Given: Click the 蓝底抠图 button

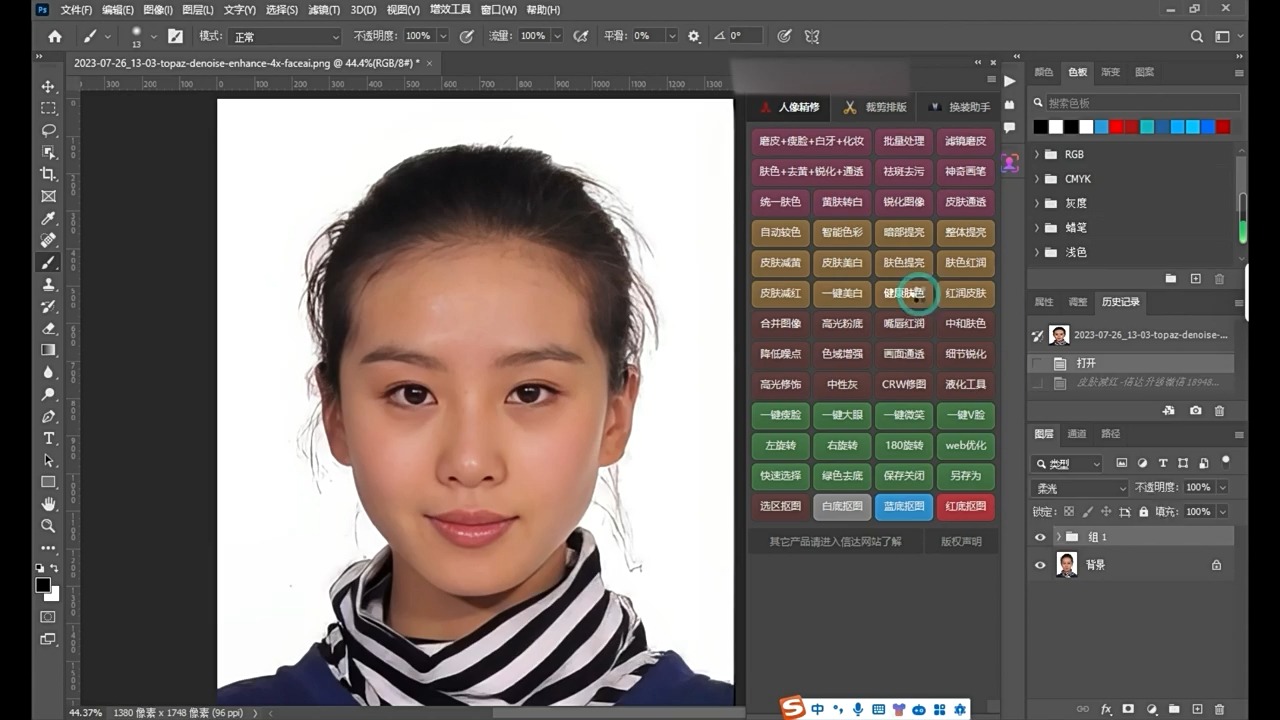Looking at the screenshot, I should (x=903, y=506).
